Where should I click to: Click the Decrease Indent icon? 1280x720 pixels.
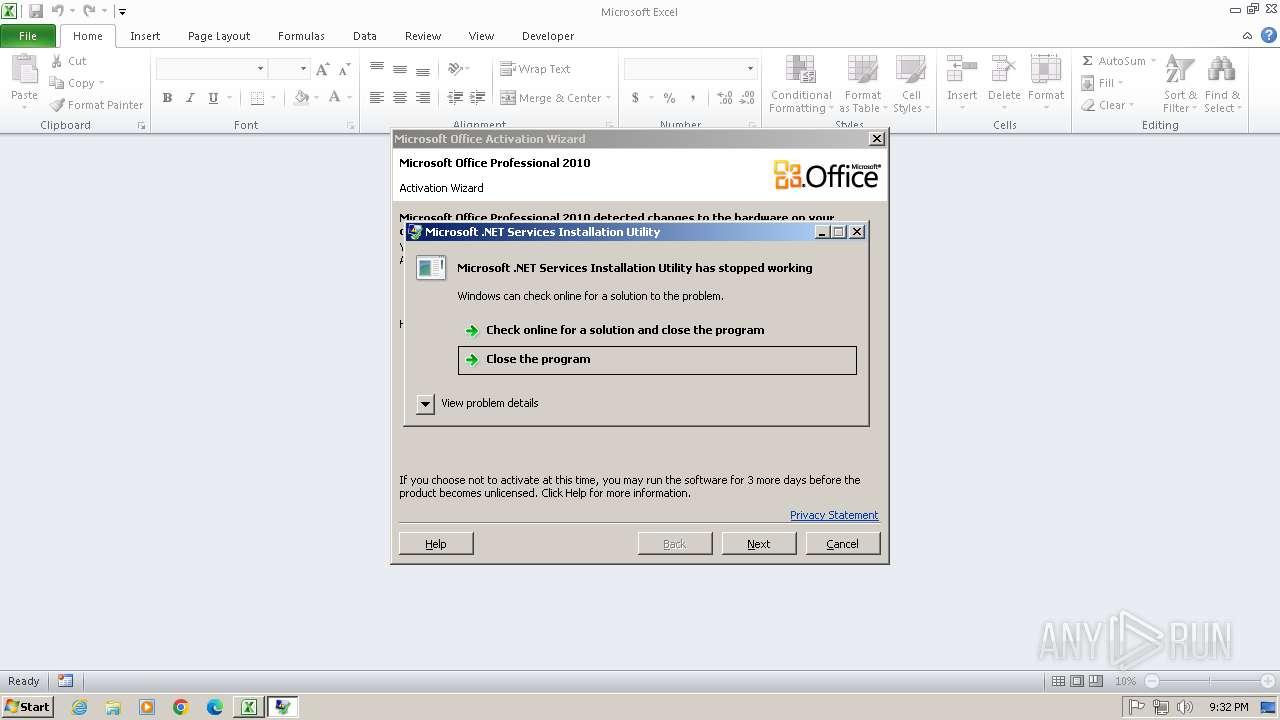click(455, 98)
